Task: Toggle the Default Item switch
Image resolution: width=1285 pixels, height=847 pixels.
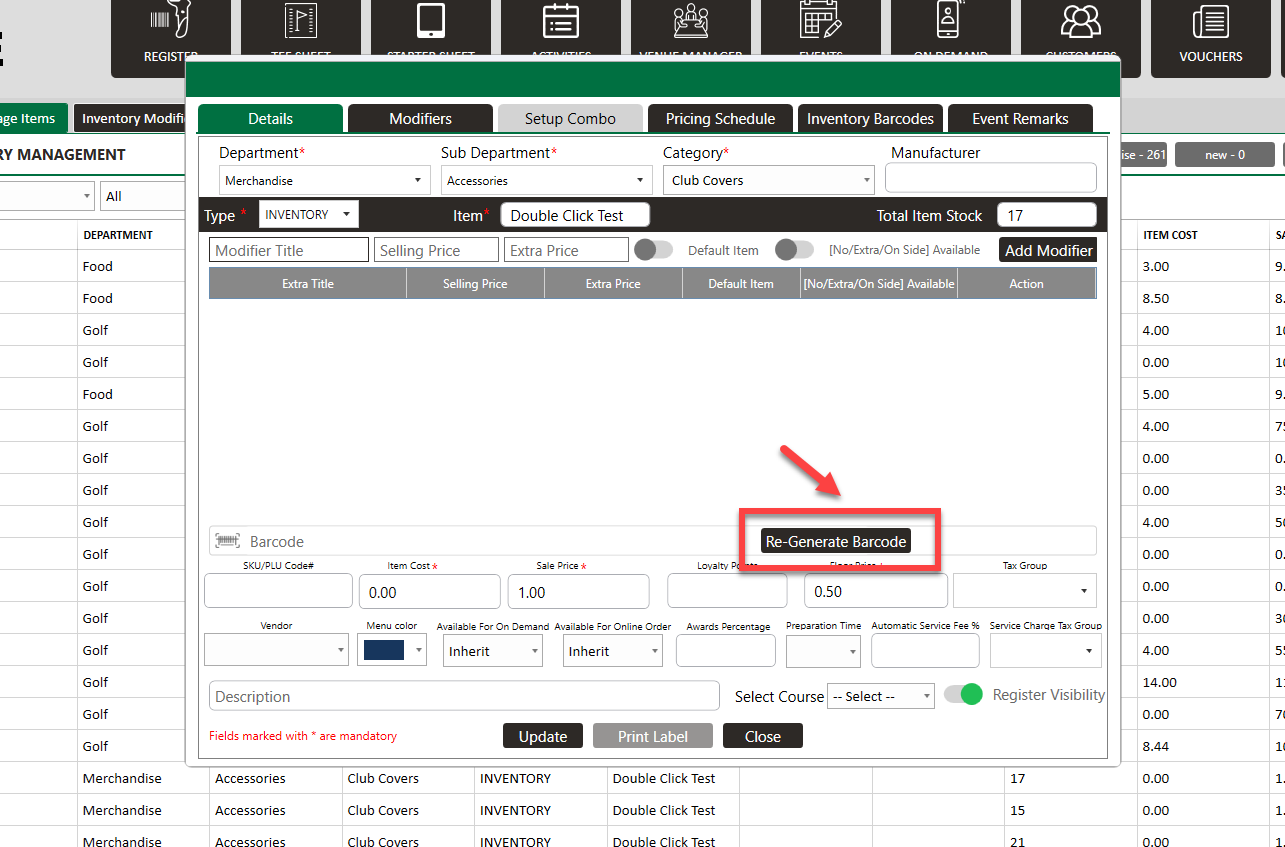Action: [x=654, y=250]
